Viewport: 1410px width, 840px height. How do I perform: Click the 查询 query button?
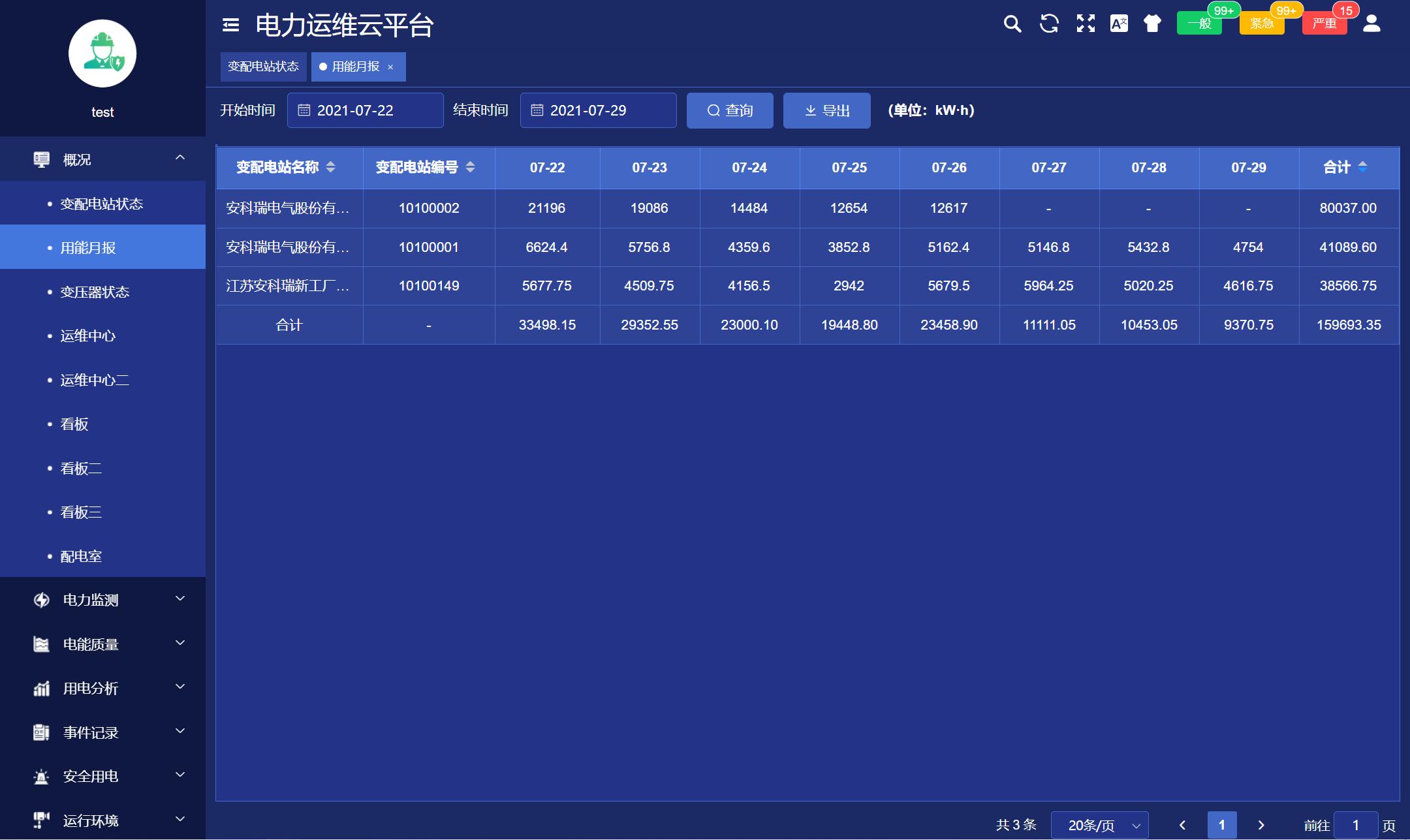(x=730, y=110)
